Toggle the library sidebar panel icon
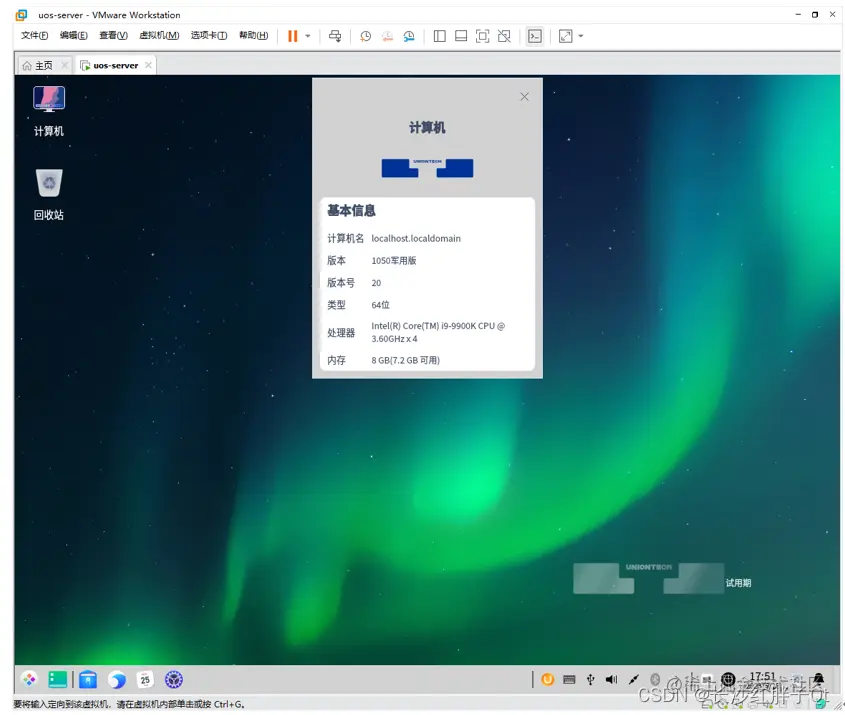 point(439,36)
